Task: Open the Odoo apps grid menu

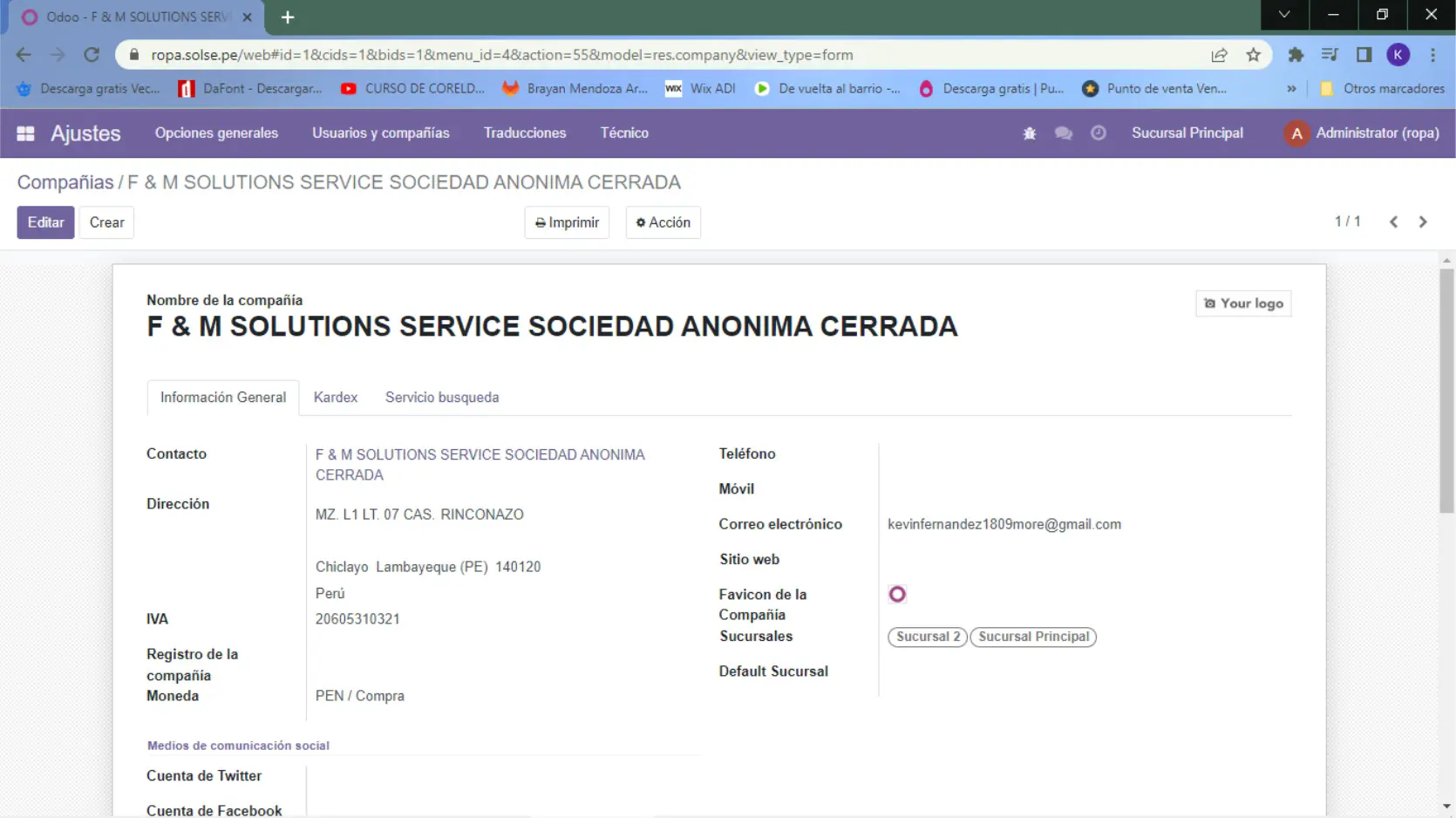Action: pyautogui.click(x=25, y=133)
